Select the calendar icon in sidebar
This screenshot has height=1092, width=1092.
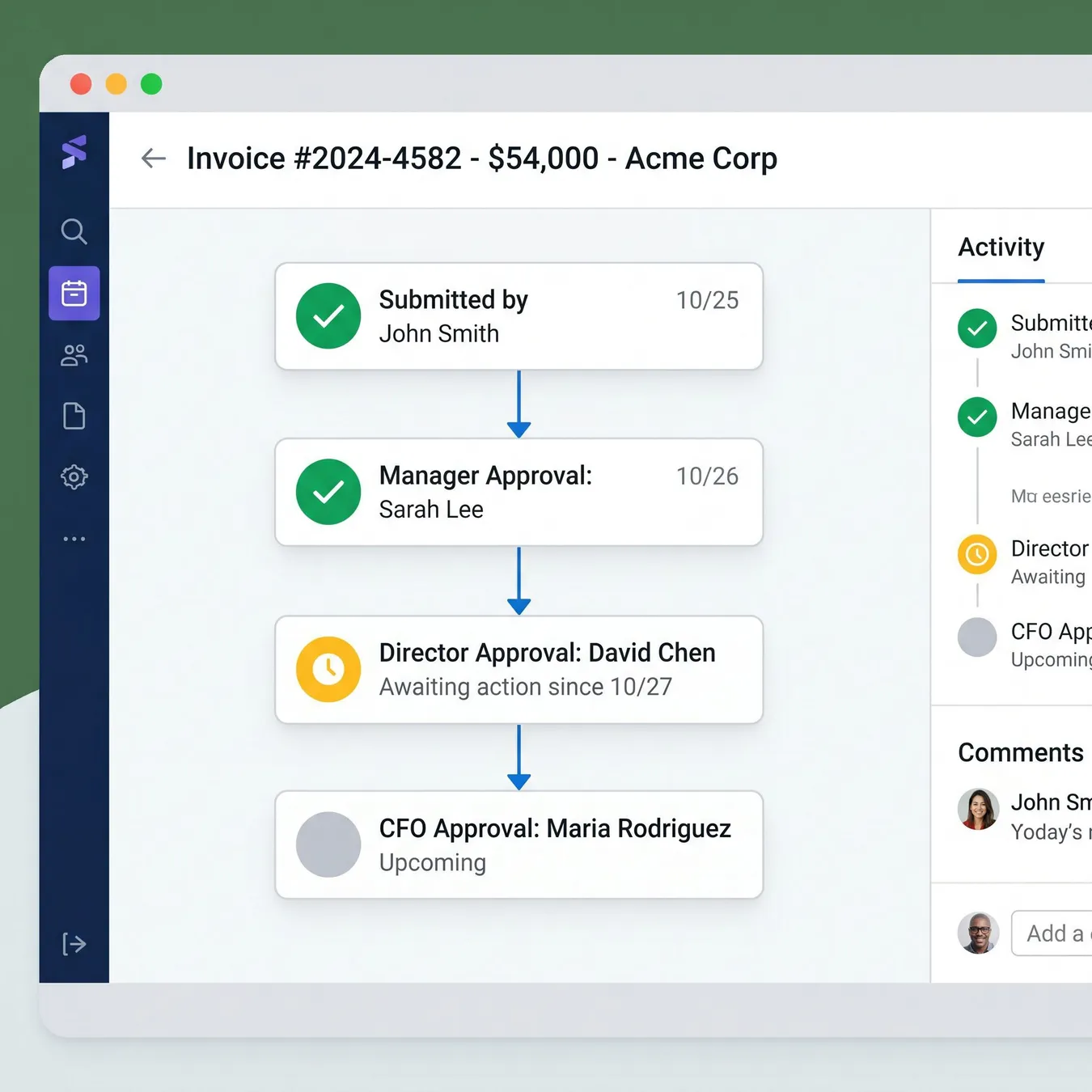point(74,293)
